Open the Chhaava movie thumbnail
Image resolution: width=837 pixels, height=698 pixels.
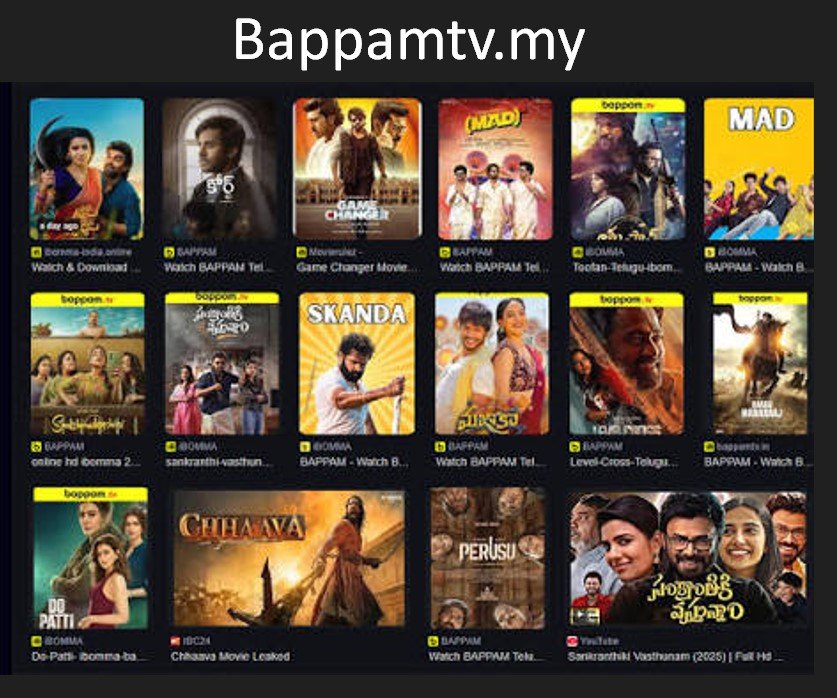coord(288,558)
